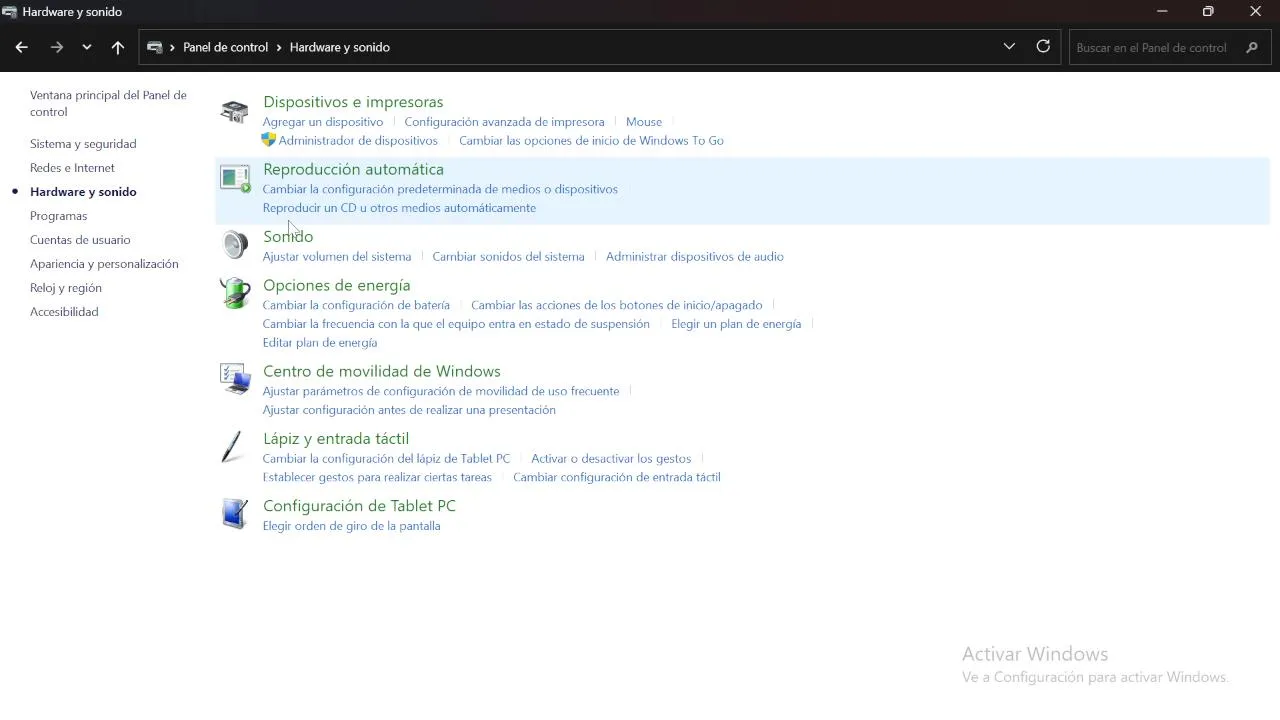
Task: Select Hardware y sonido in sidebar
Action: tap(83, 192)
